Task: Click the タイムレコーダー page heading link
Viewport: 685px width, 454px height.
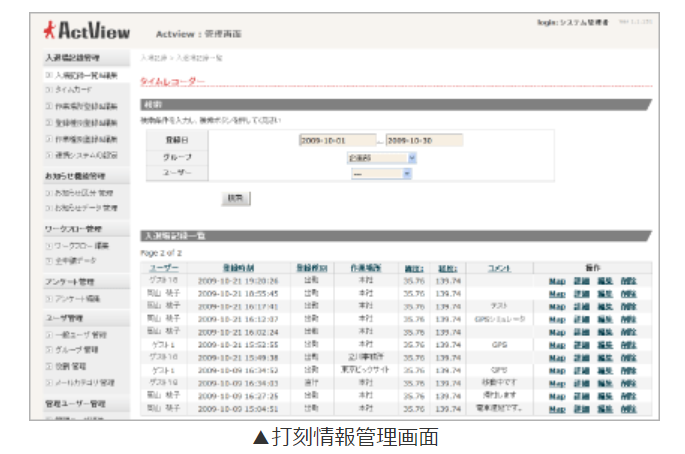Action: 172,80
